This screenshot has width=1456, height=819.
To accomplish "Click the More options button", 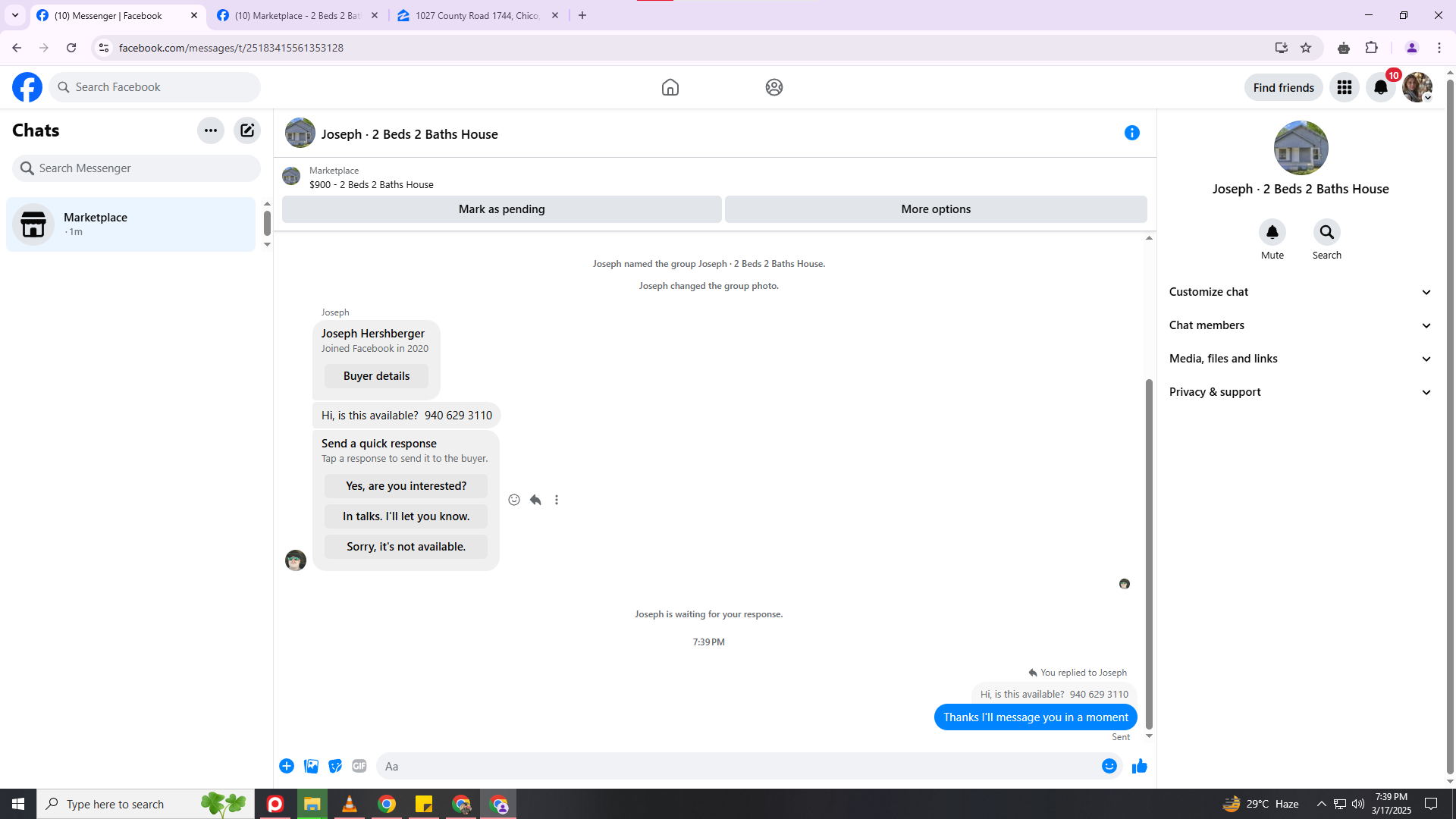I will point(936,209).
